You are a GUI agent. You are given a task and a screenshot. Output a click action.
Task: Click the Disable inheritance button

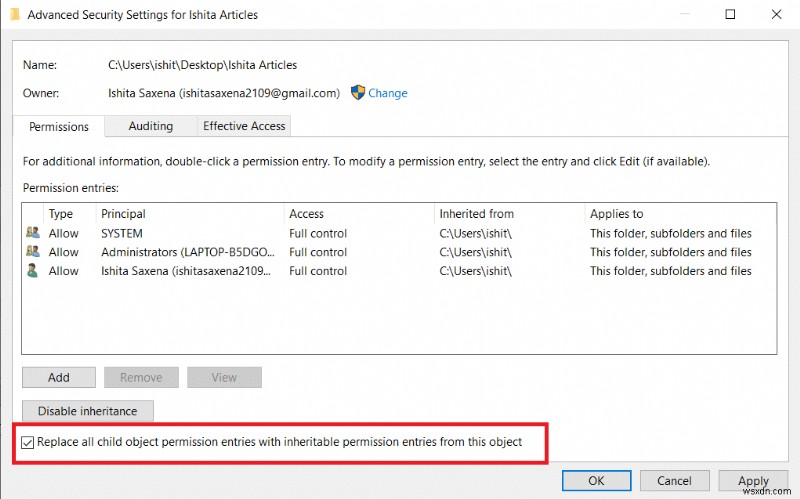(87, 411)
